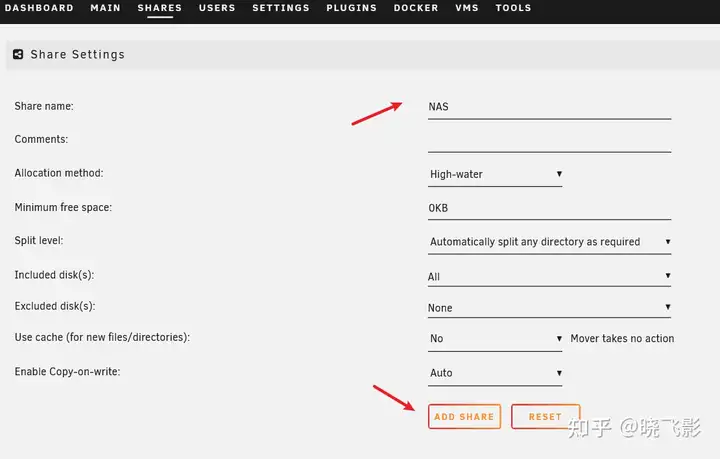Expand the Included disk(s) dropdown

[549, 276]
